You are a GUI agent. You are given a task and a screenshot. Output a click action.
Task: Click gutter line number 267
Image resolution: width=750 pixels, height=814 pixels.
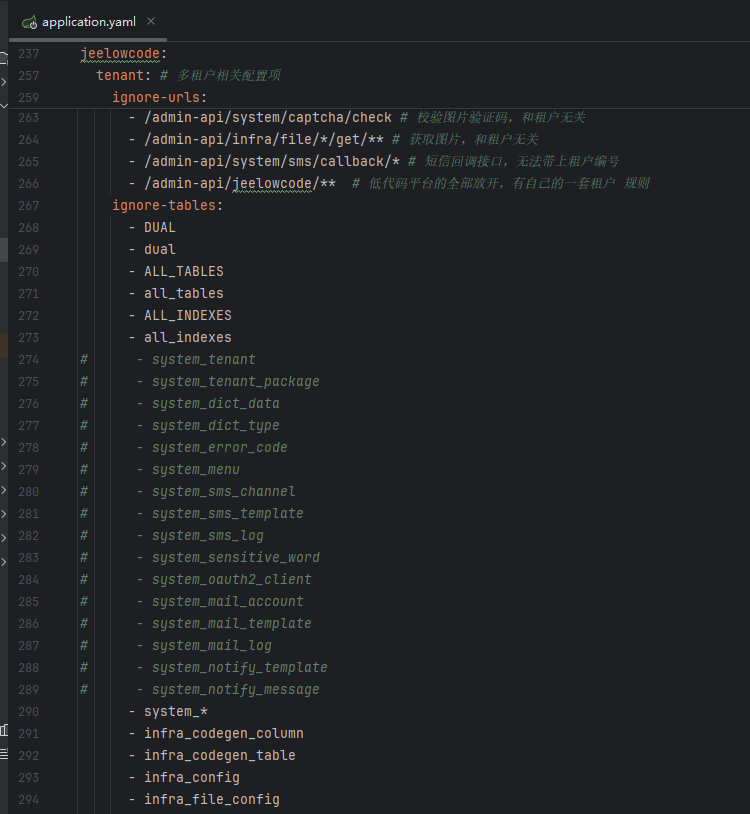pyautogui.click(x=28, y=205)
